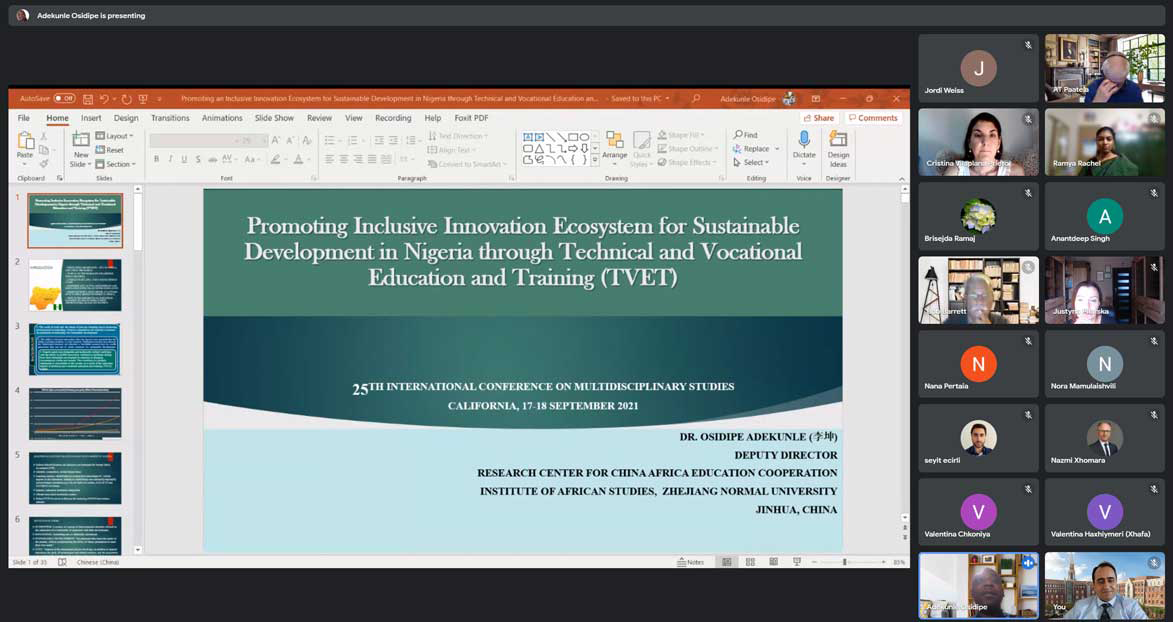The height and width of the screenshot is (622, 1173).
Task: Open the Transitions tab
Action: 170,118
